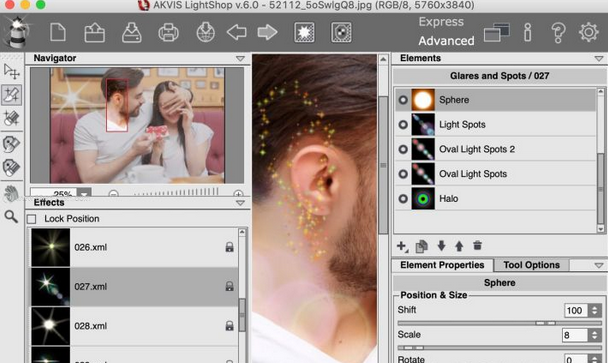
Task: Toggle the lock on 028.xml
Action: coord(230,326)
